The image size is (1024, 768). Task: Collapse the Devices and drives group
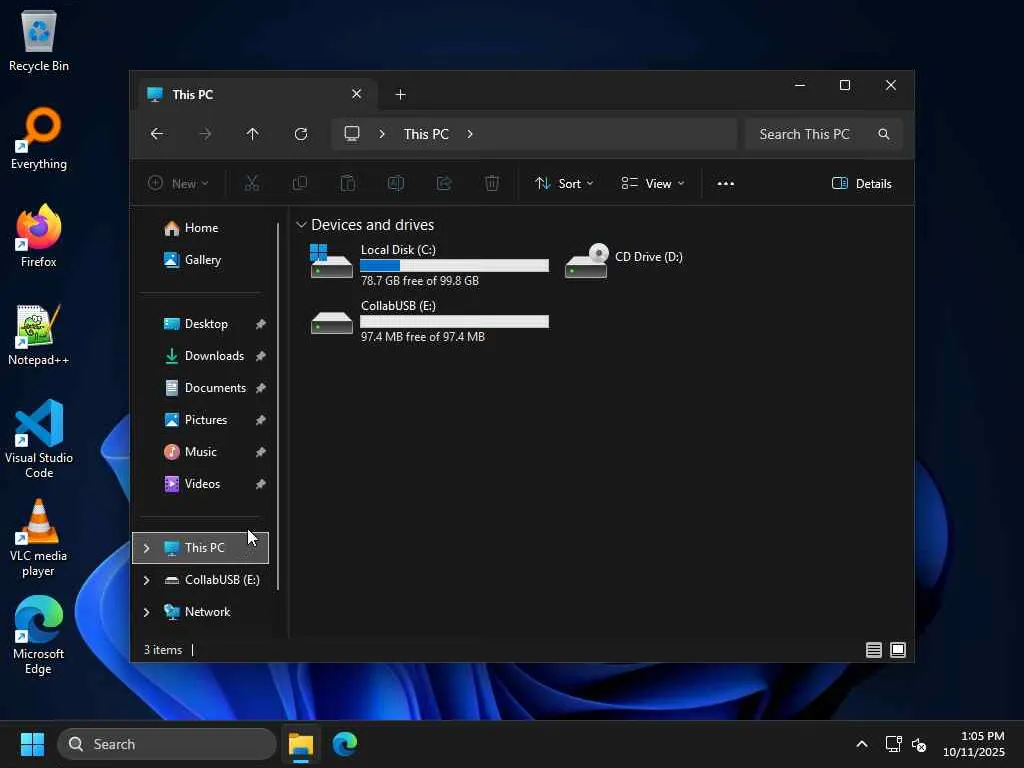point(301,225)
